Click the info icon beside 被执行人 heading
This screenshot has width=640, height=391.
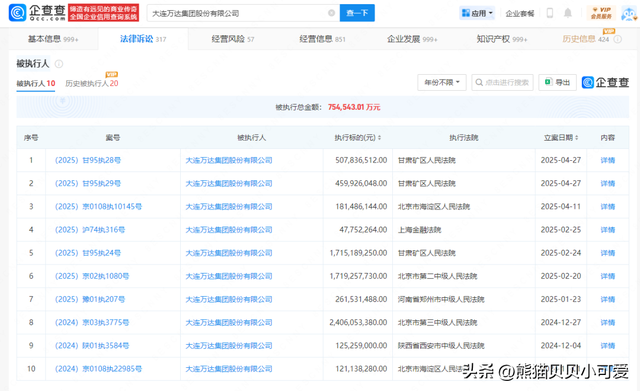(59, 64)
